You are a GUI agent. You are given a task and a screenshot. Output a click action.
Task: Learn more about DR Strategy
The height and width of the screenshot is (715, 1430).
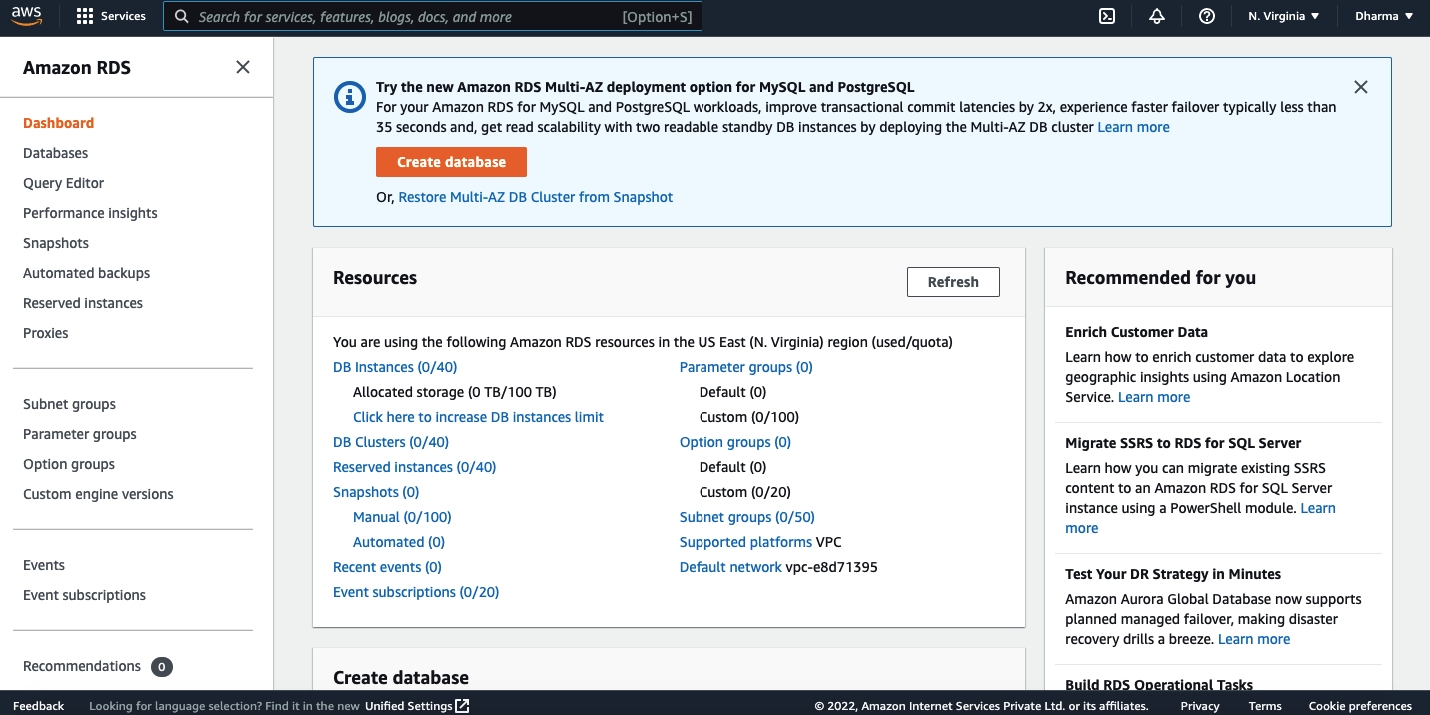pos(1254,639)
